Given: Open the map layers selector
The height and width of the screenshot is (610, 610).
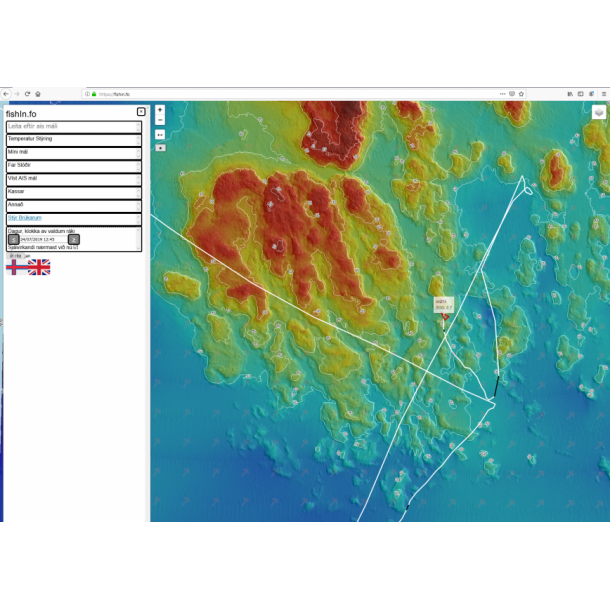Looking at the screenshot, I should point(599,112).
